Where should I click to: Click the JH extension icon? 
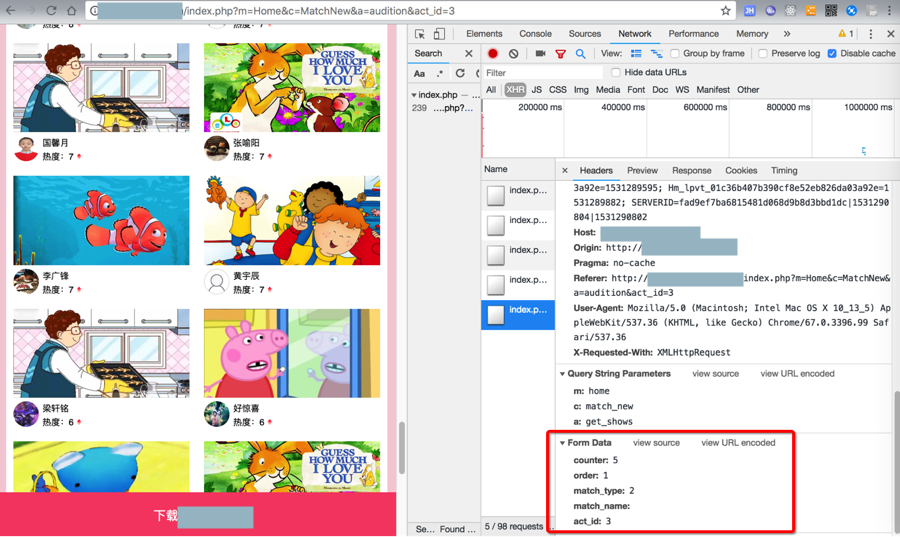[x=750, y=10]
